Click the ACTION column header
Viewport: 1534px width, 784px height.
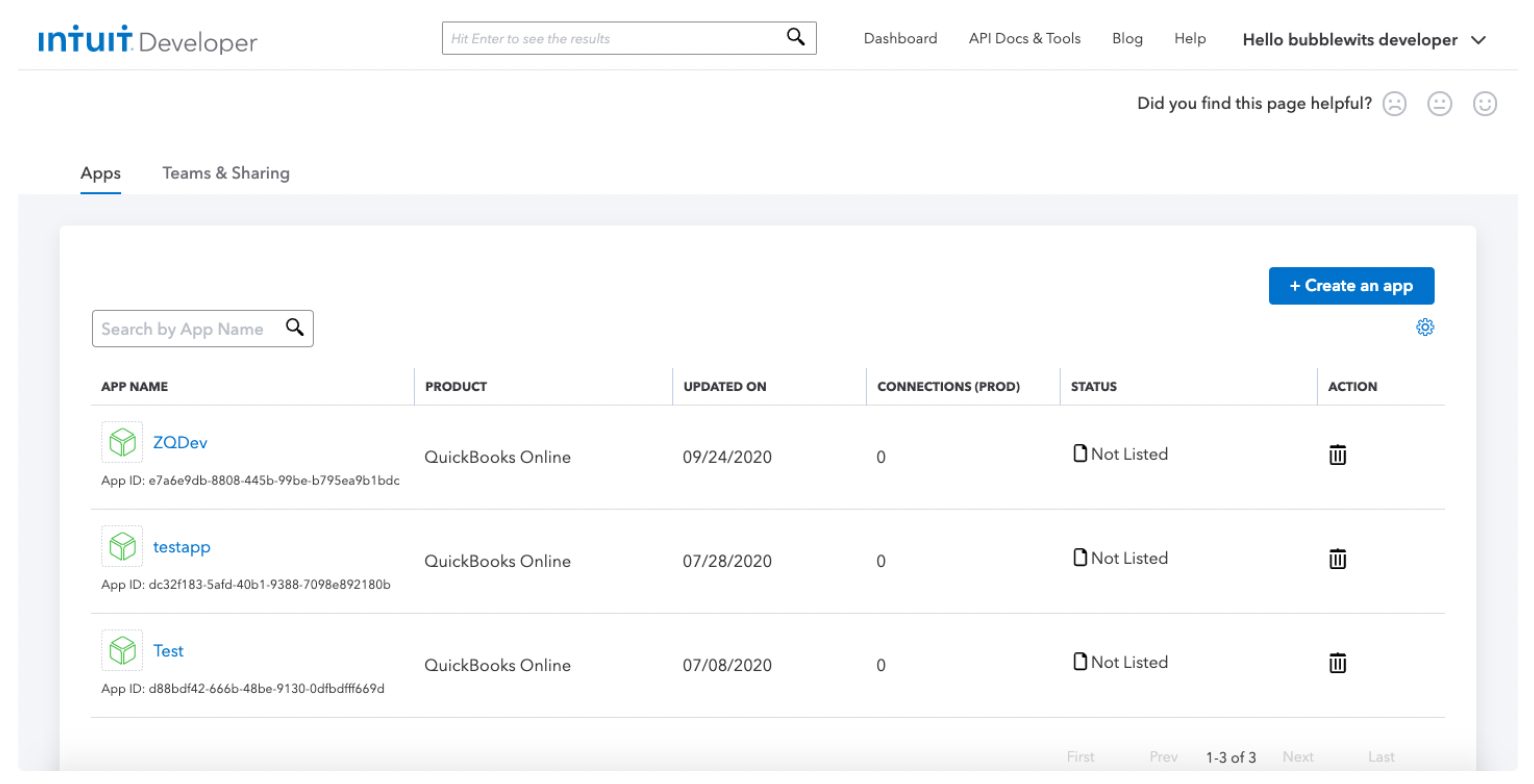click(1352, 386)
